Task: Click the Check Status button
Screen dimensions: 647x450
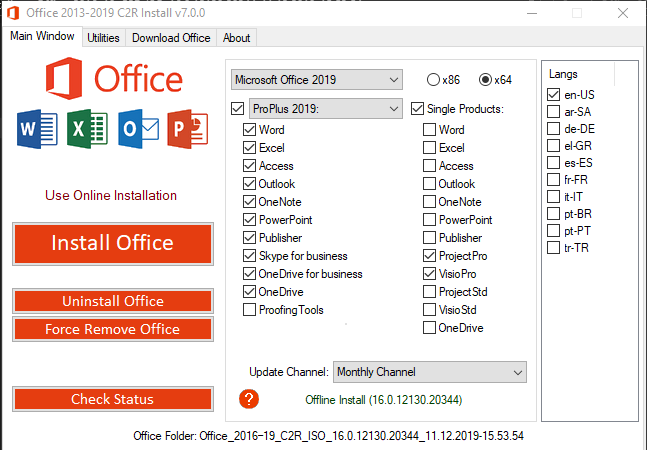Action: pyautogui.click(x=113, y=399)
